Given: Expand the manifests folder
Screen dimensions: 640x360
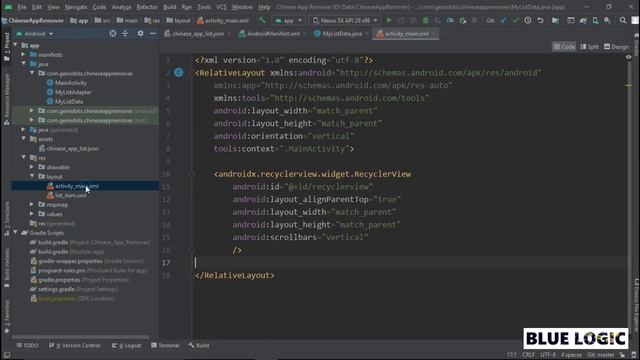Looking at the screenshot, I should [23, 55].
